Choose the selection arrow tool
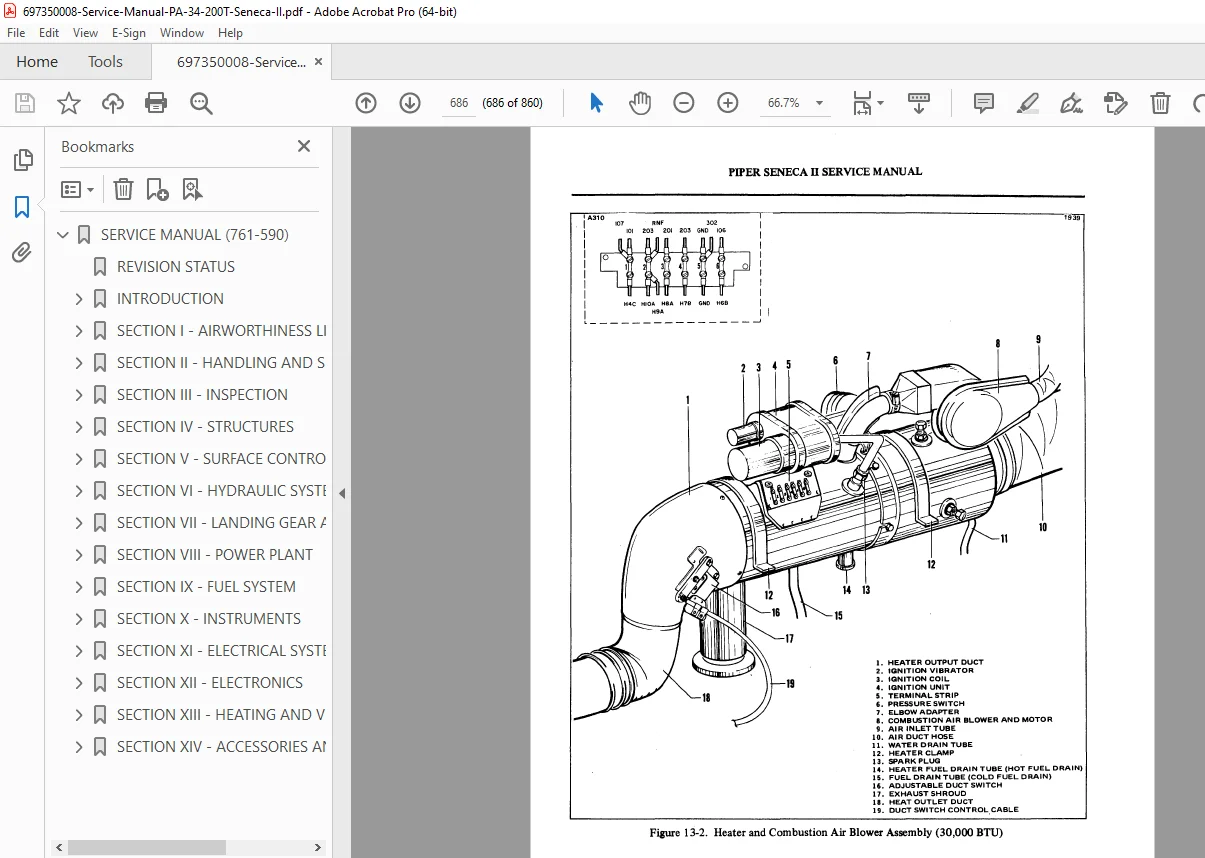This screenshot has width=1205, height=858. click(x=596, y=103)
